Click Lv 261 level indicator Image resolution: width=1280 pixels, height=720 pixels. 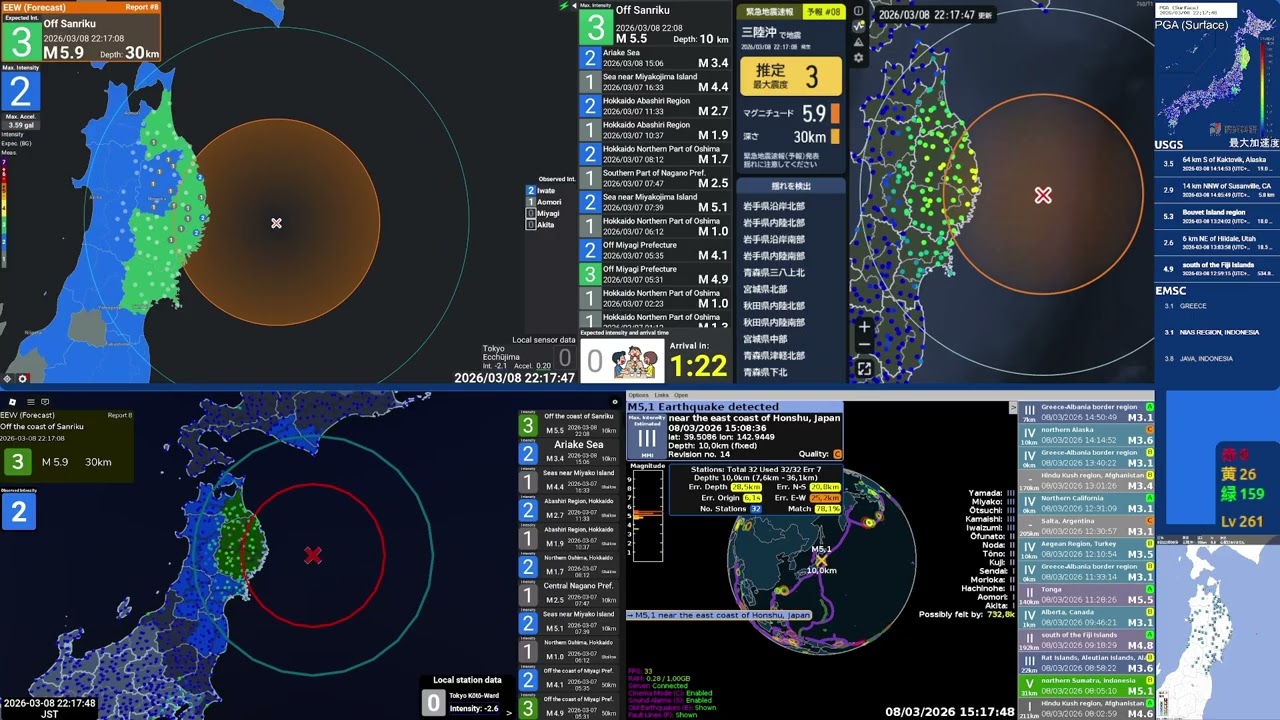tap(1242, 521)
